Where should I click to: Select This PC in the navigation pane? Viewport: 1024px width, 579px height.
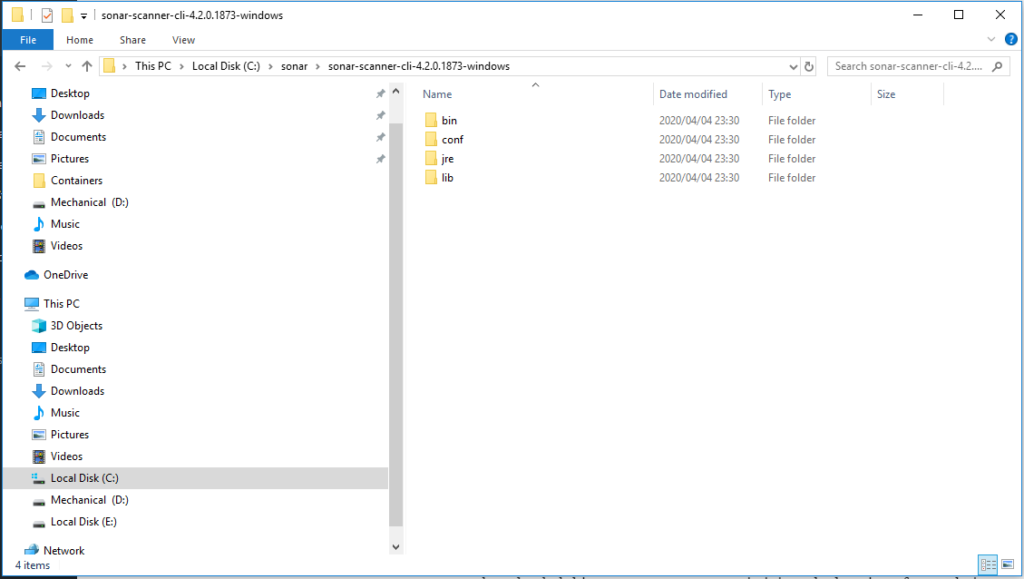61,304
